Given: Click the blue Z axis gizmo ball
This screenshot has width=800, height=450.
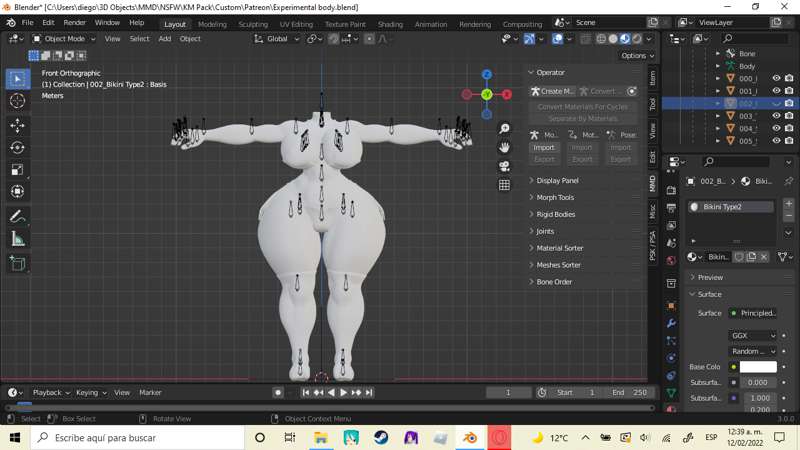Looking at the screenshot, I should pyautogui.click(x=487, y=74).
